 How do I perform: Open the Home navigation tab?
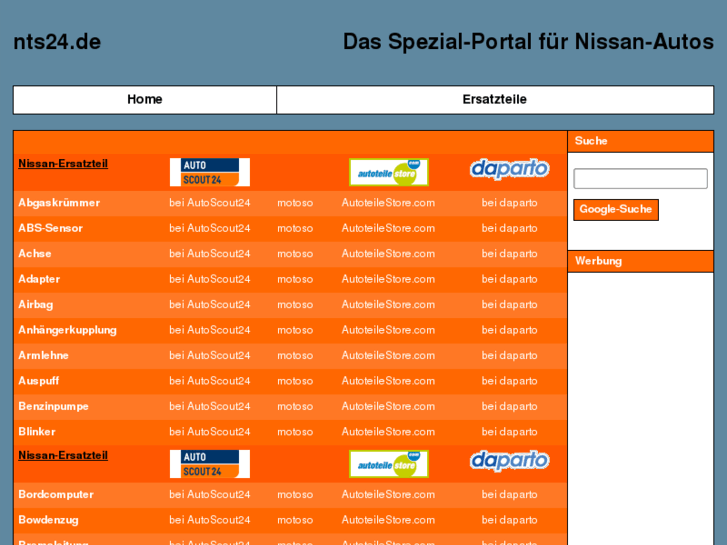coord(145,99)
